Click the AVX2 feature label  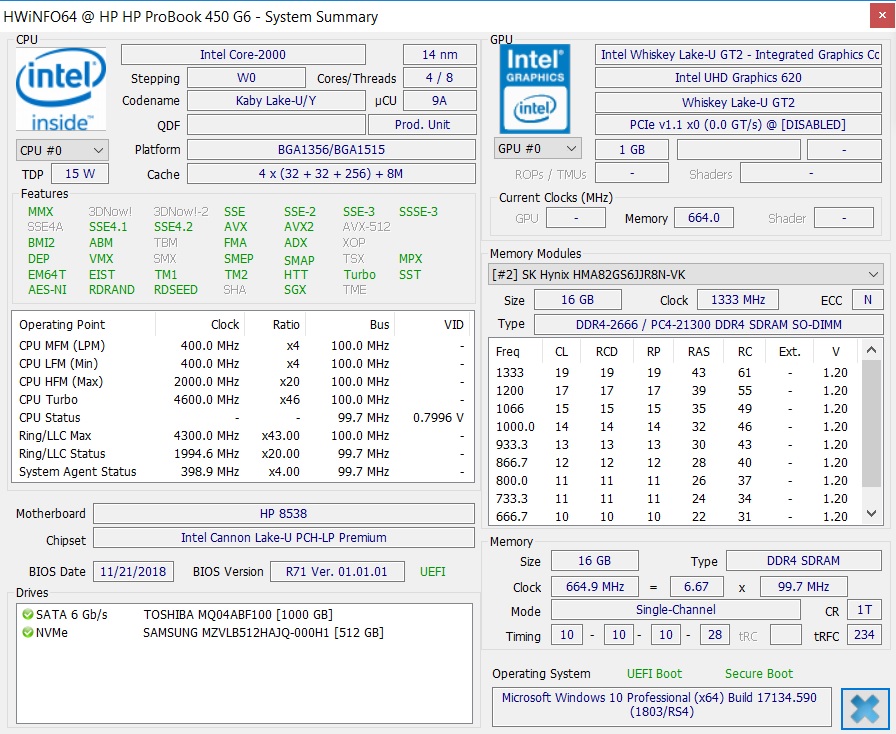[x=299, y=227]
